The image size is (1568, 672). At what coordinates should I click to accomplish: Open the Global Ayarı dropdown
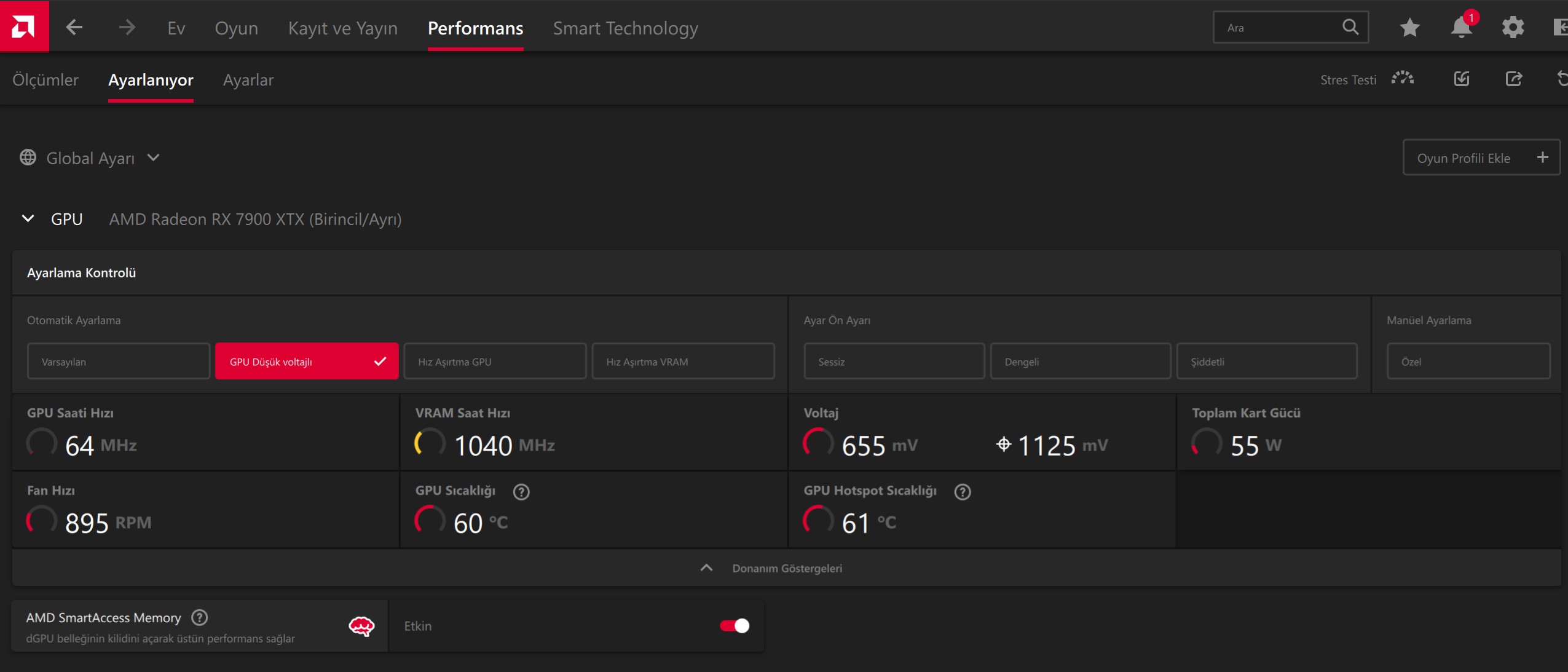click(90, 158)
